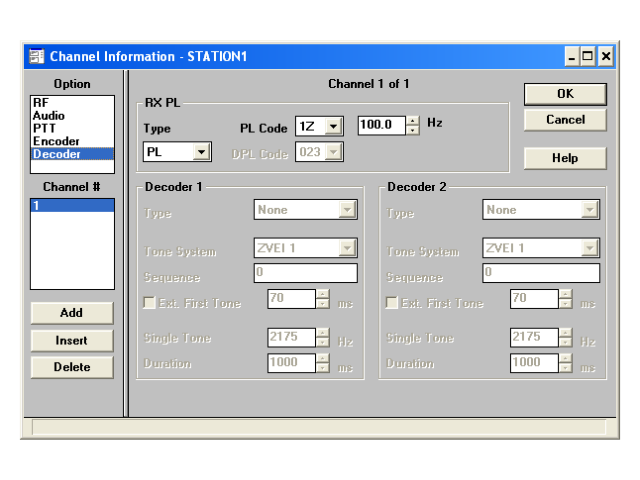640x480 pixels.
Task: Choose PTT from the Option list
Action: tap(43, 129)
